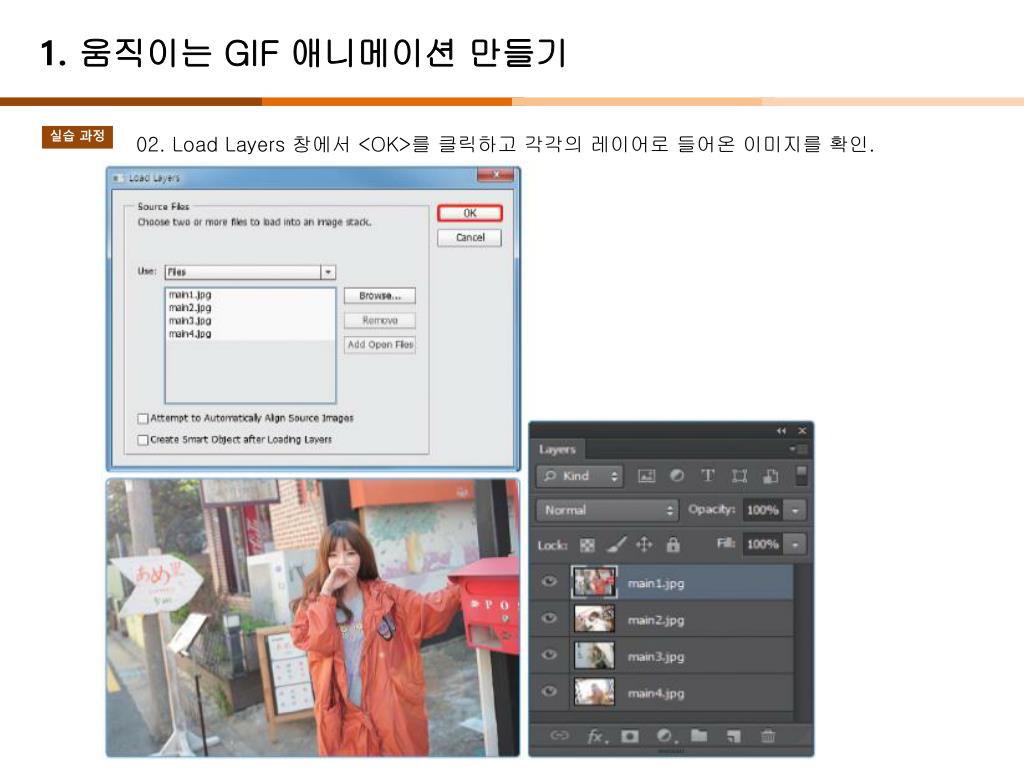Viewport: 1024px width, 768px height.
Task: Select the main1.jpg layer name
Action: (x=656, y=583)
